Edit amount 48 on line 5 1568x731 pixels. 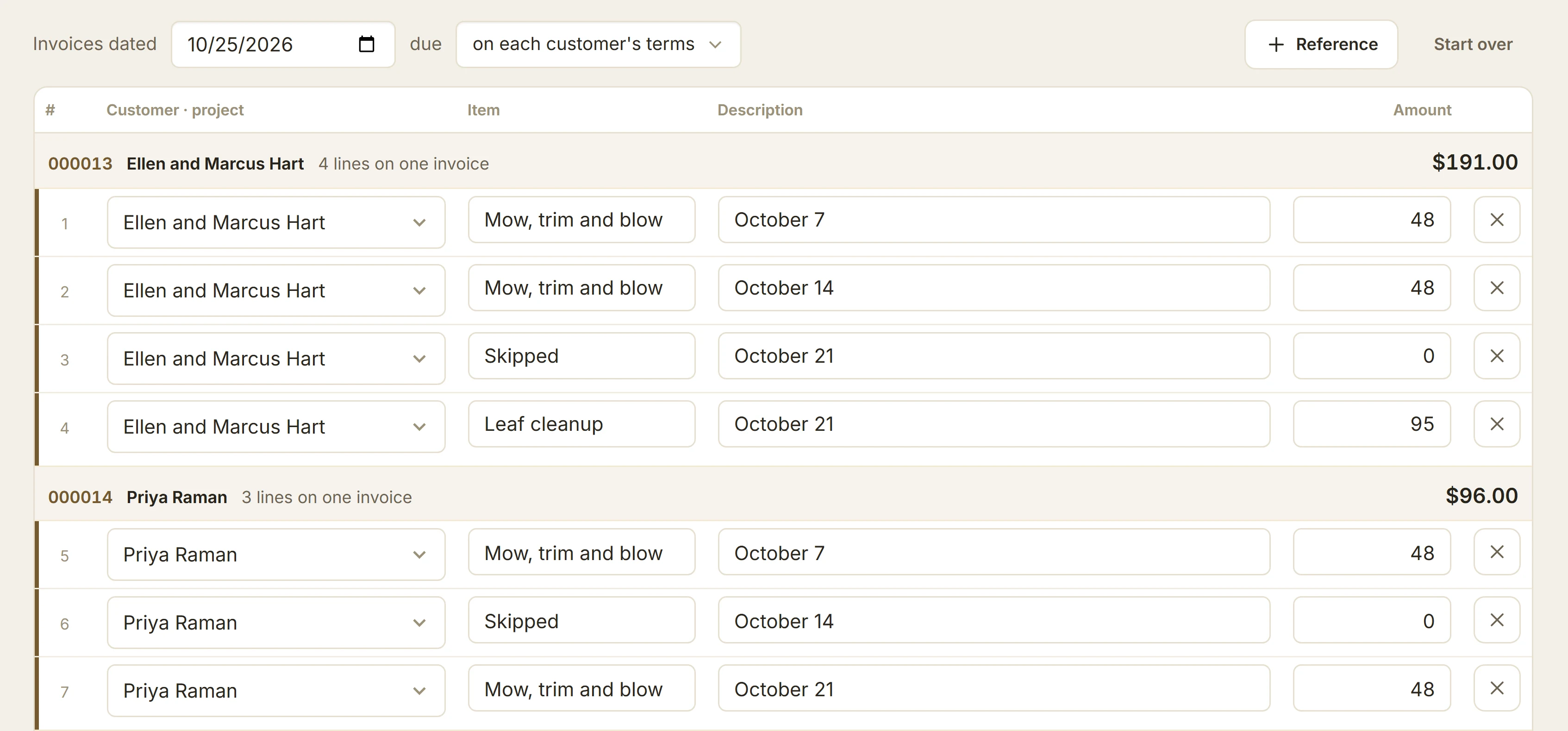(x=1372, y=552)
